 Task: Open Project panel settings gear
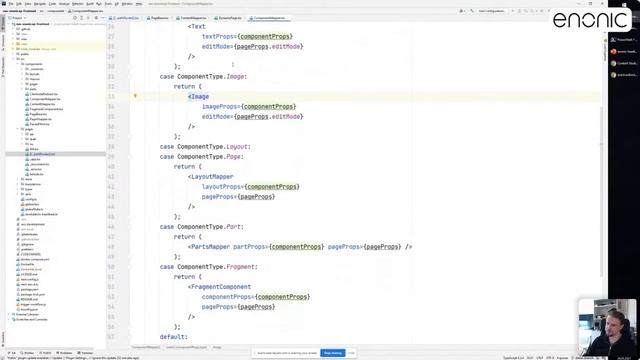click(x=96, y=18)
